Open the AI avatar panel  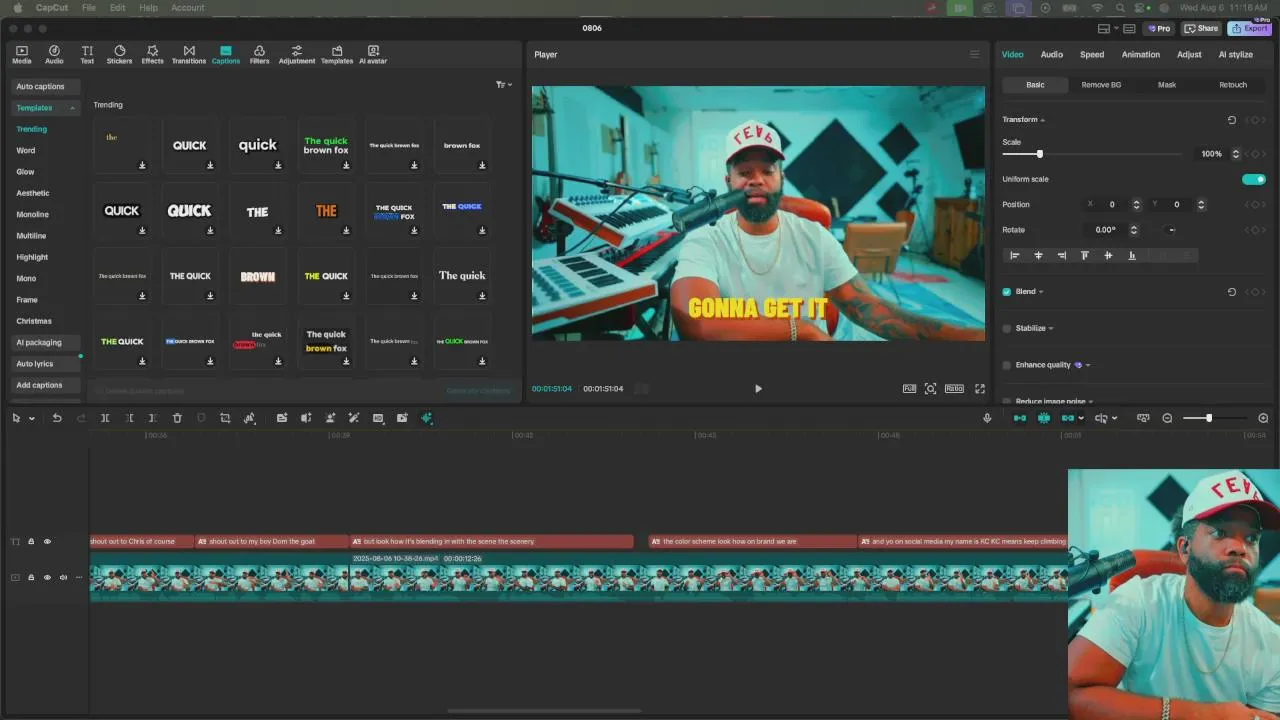coord(373,55)
